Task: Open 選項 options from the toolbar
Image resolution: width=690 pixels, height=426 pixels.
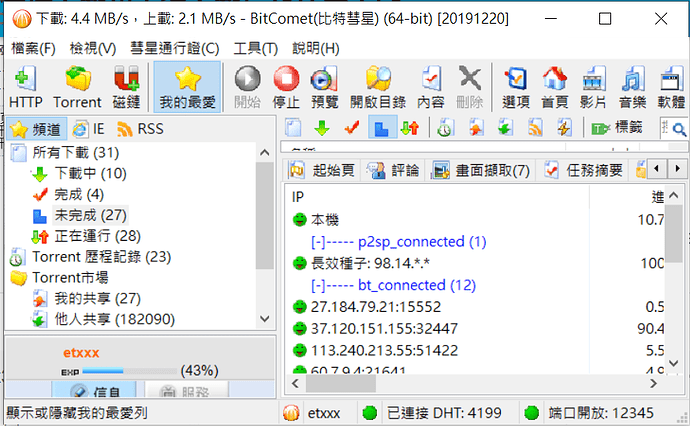Action: tap(516, 87)
